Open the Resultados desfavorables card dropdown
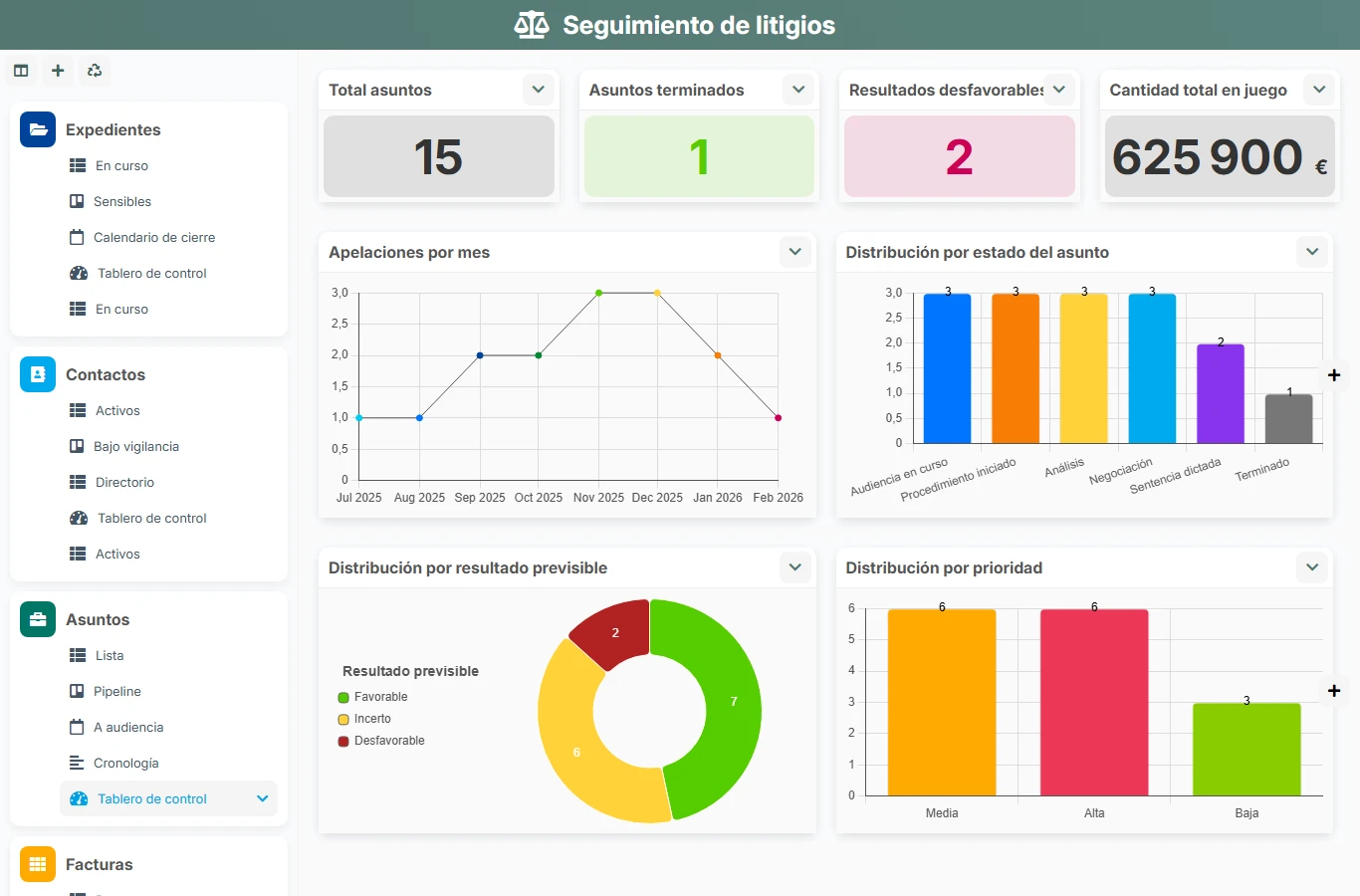The image size is (1360, 896). (1059, 90)
